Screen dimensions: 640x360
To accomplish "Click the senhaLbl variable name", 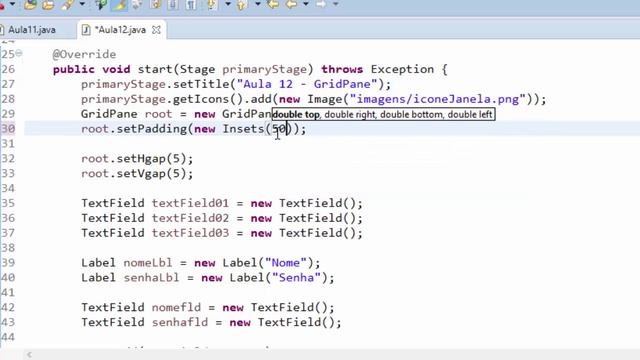I will click(x=151, y=278).
